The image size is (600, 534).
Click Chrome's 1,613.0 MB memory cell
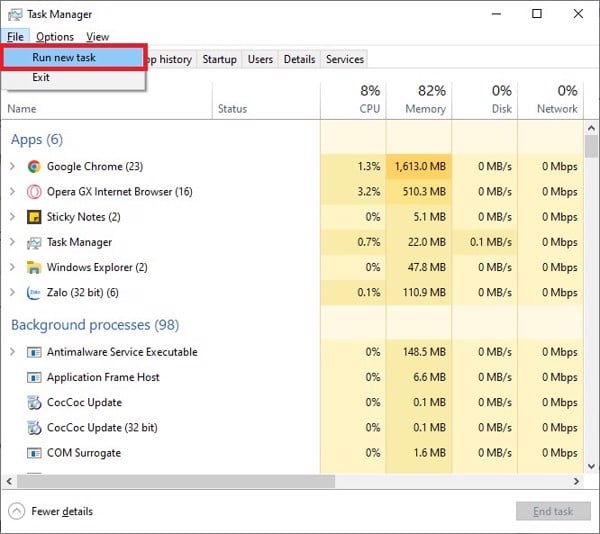[x=419, y=166]
